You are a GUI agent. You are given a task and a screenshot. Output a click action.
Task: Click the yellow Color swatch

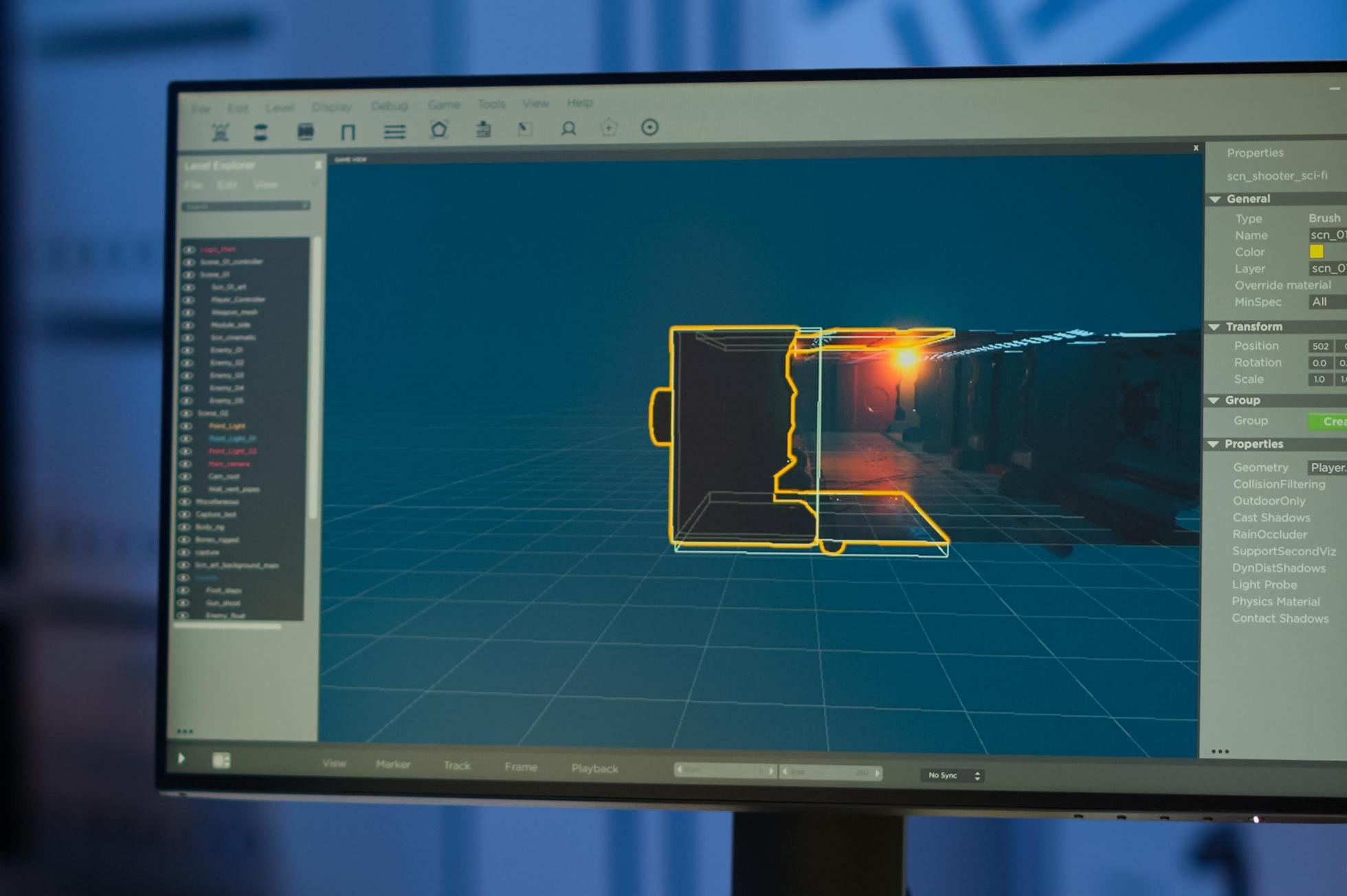1316,251
